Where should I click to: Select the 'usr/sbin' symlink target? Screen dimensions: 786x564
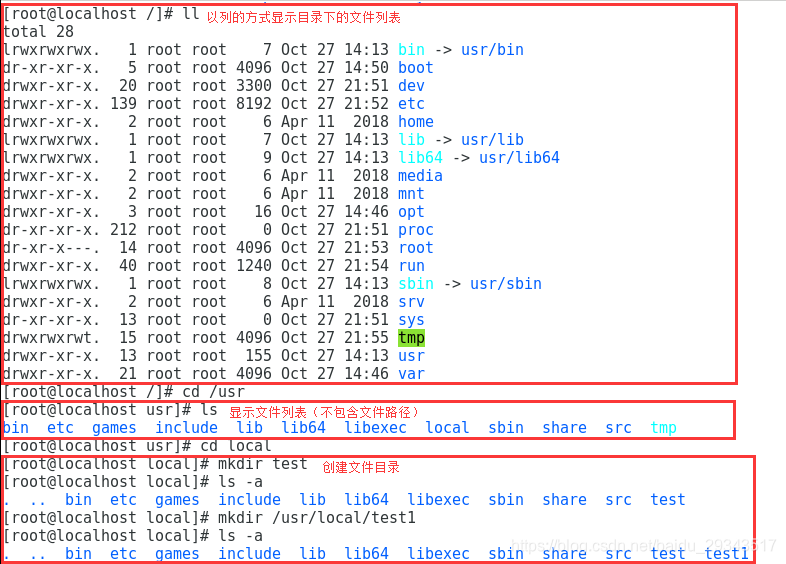click(506, 284)
